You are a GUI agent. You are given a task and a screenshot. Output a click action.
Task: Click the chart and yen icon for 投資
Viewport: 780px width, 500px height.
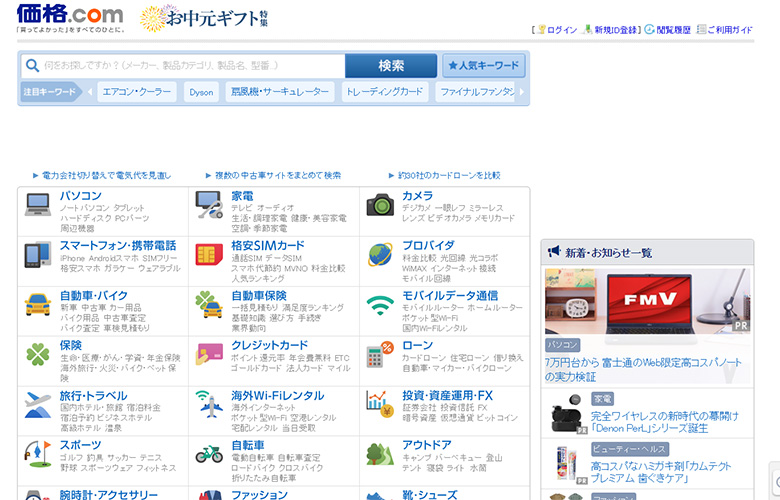(x=380, y=404)
